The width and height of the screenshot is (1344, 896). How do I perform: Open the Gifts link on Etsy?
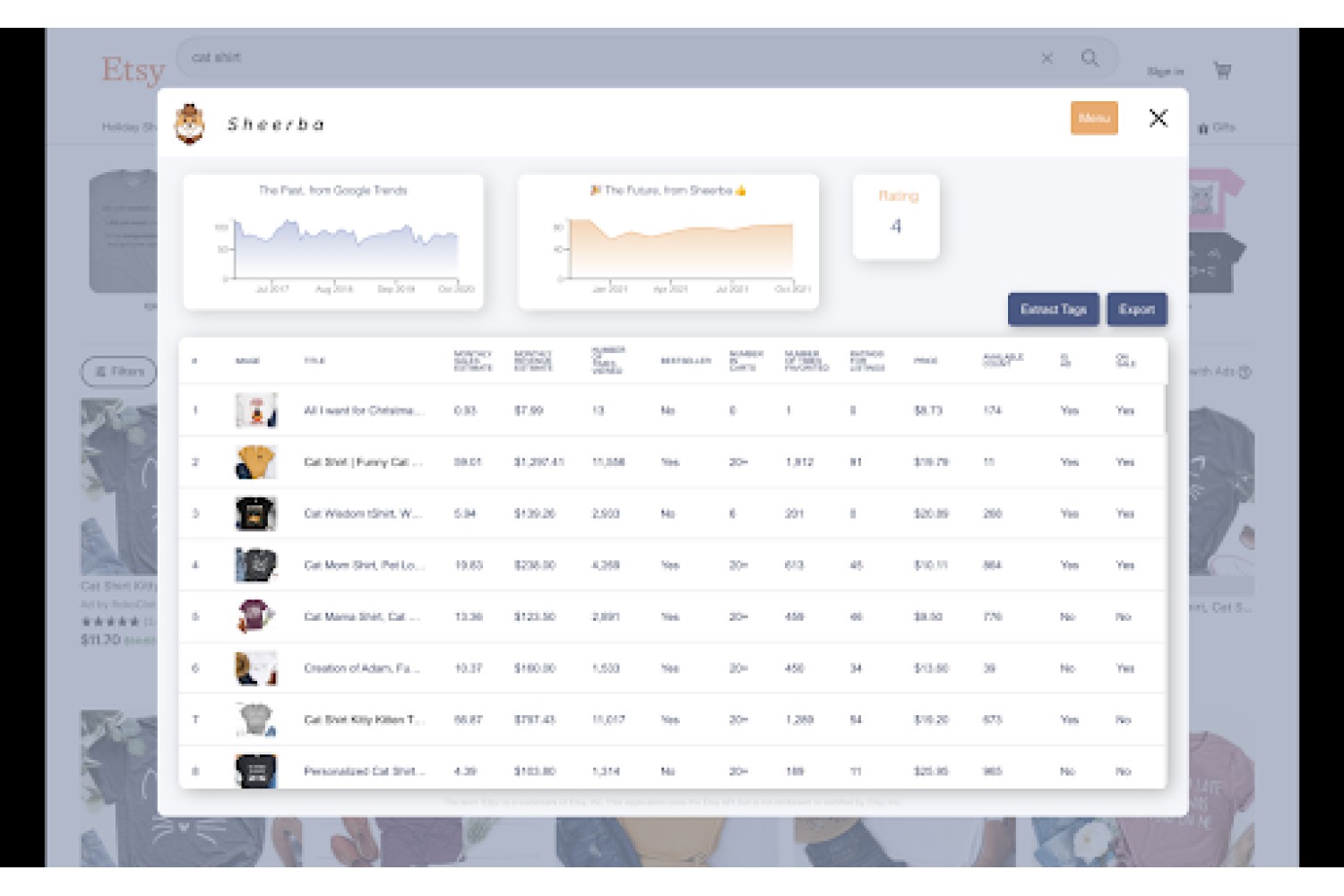point(1217,127)
